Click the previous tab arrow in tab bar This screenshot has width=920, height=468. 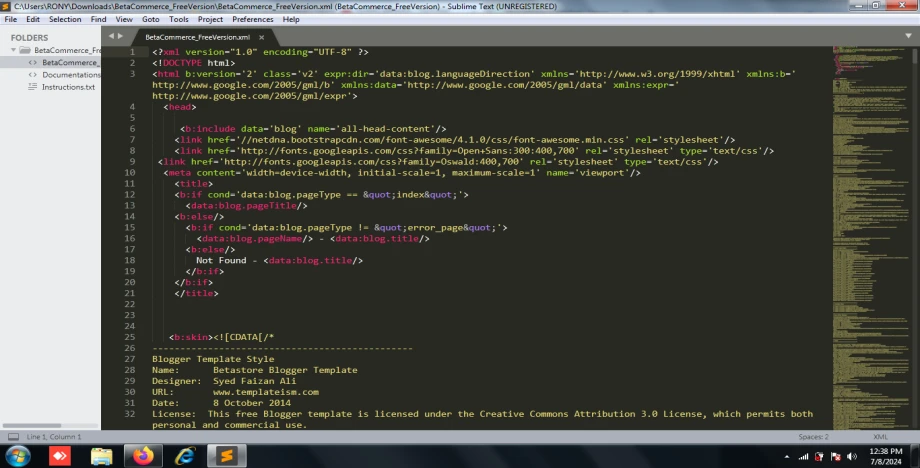coord(111,36)
